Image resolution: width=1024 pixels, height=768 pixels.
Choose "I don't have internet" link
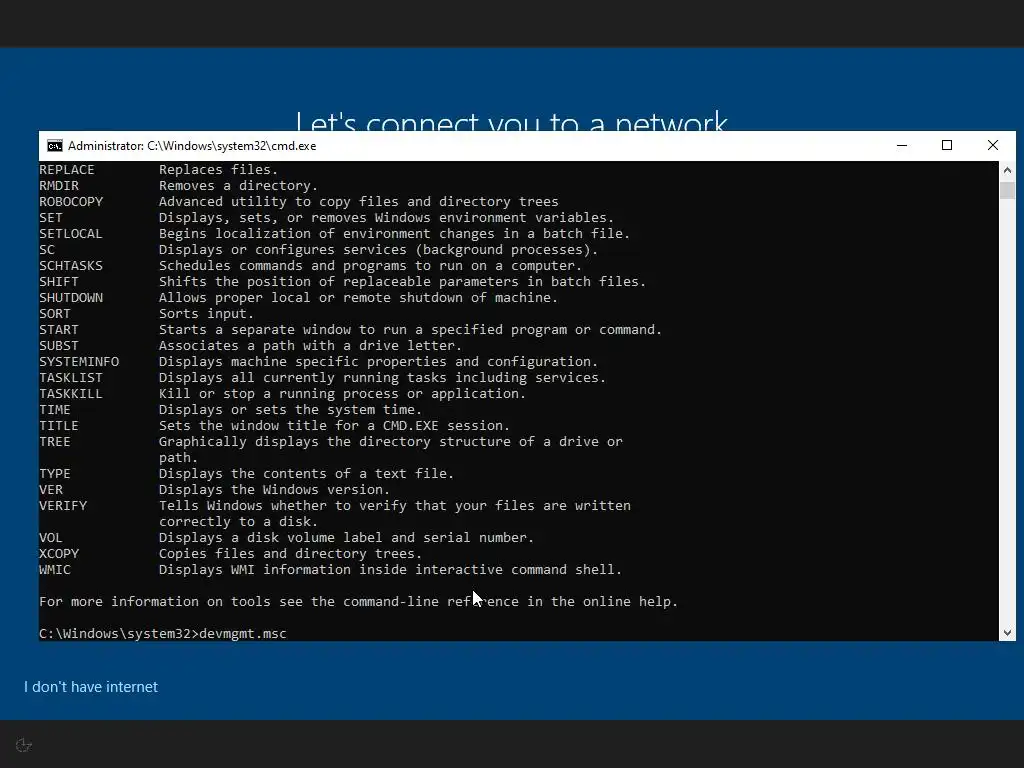coord(91,687)
